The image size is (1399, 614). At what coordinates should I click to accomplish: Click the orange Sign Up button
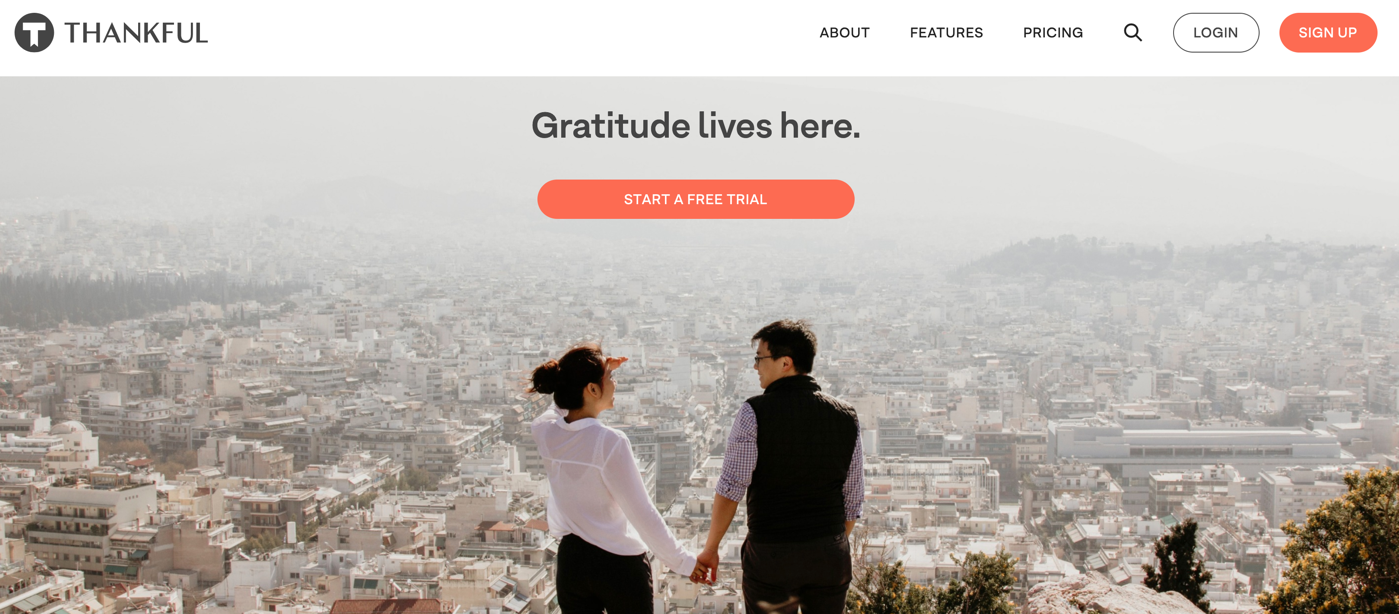point(1328,33)
